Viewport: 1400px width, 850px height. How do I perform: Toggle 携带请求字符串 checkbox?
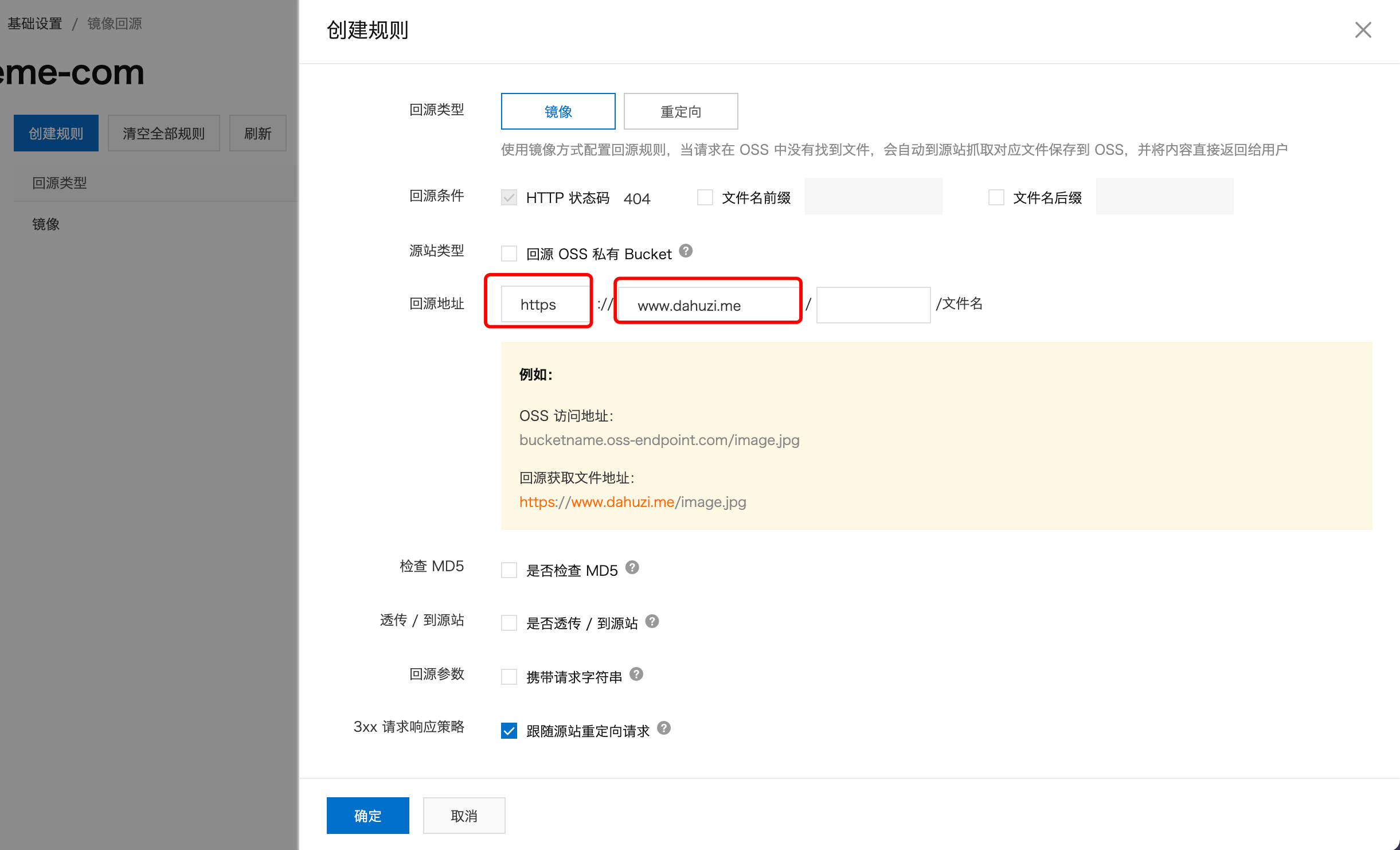click(509, 677)
